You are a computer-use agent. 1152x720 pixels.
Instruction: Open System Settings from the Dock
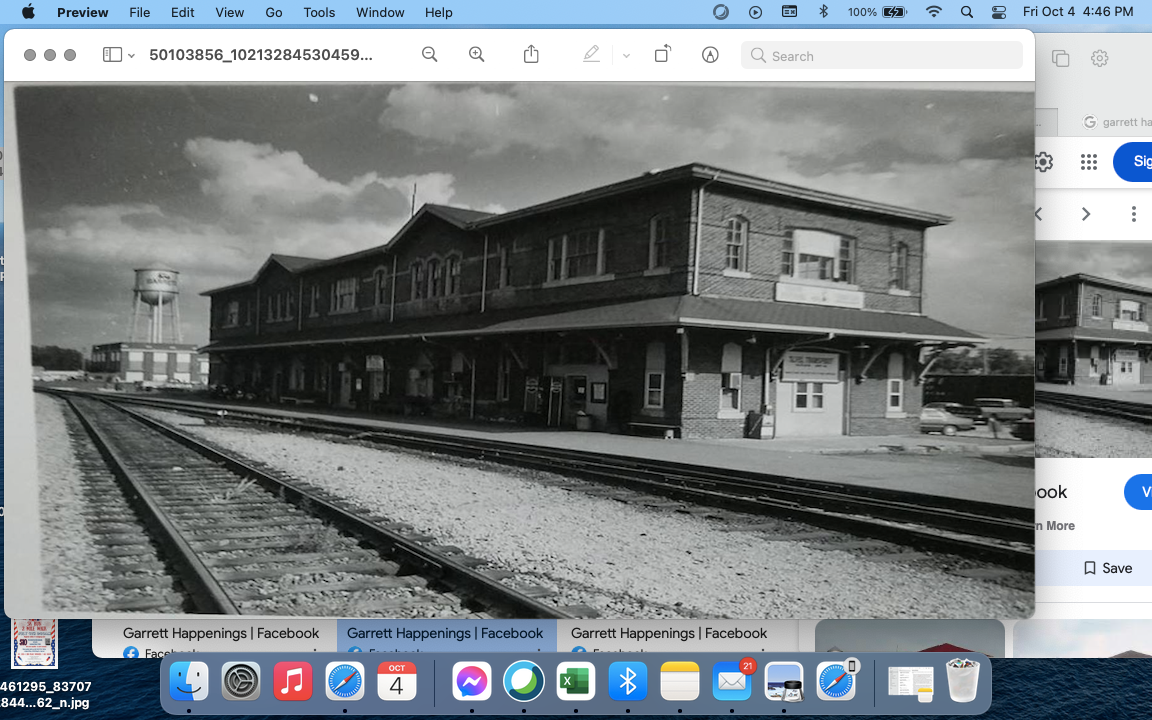(x=241, y=682)
